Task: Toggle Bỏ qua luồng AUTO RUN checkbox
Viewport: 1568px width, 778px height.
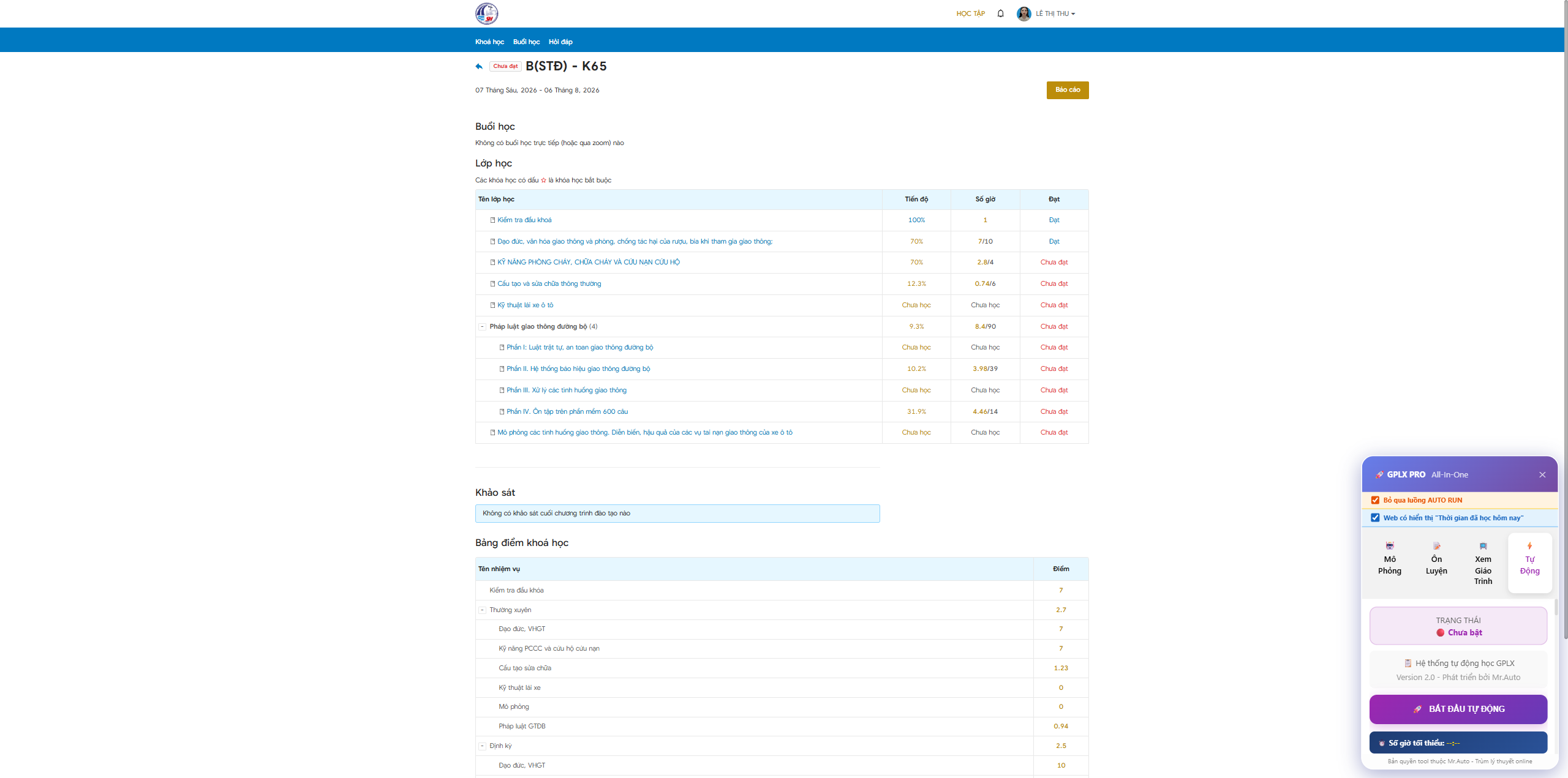Action: [x=1375, y=500]
